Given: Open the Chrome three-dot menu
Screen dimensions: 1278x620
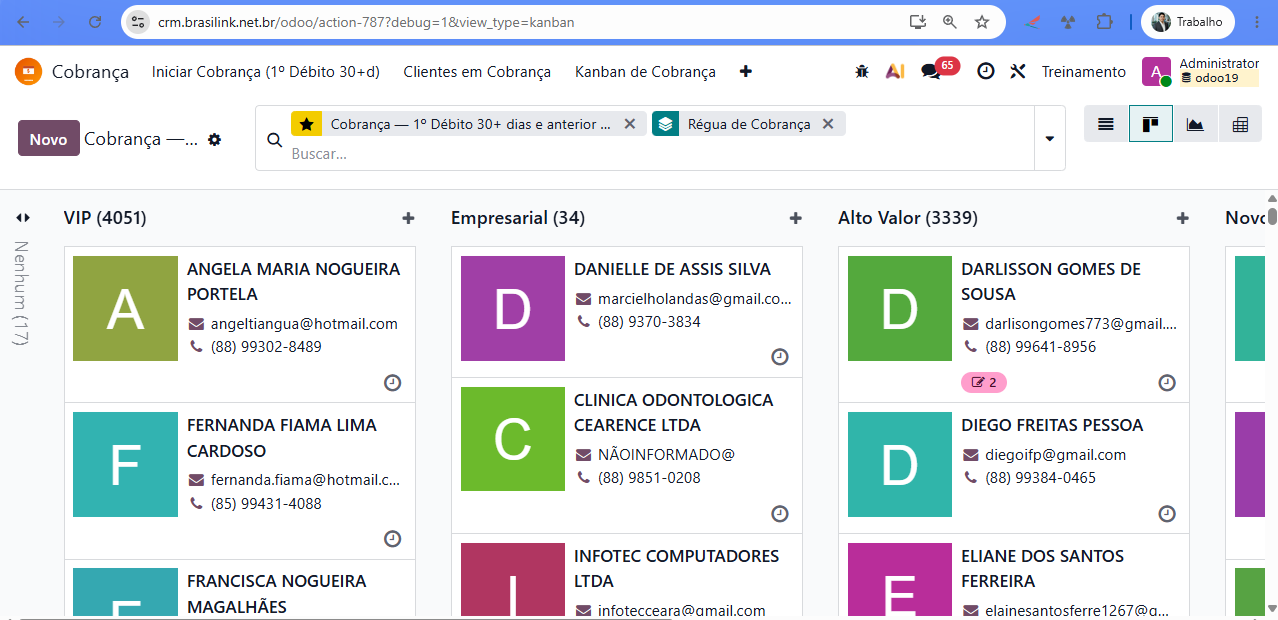Looking at the screenshot, I should click(1256, 22).
